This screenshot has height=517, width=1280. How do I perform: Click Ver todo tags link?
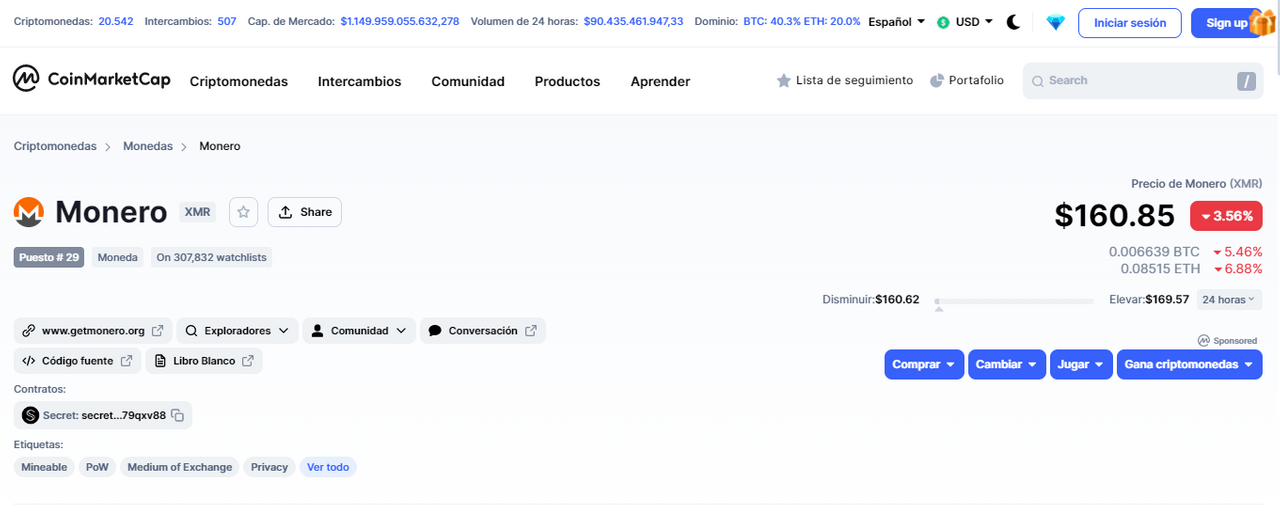328,467
